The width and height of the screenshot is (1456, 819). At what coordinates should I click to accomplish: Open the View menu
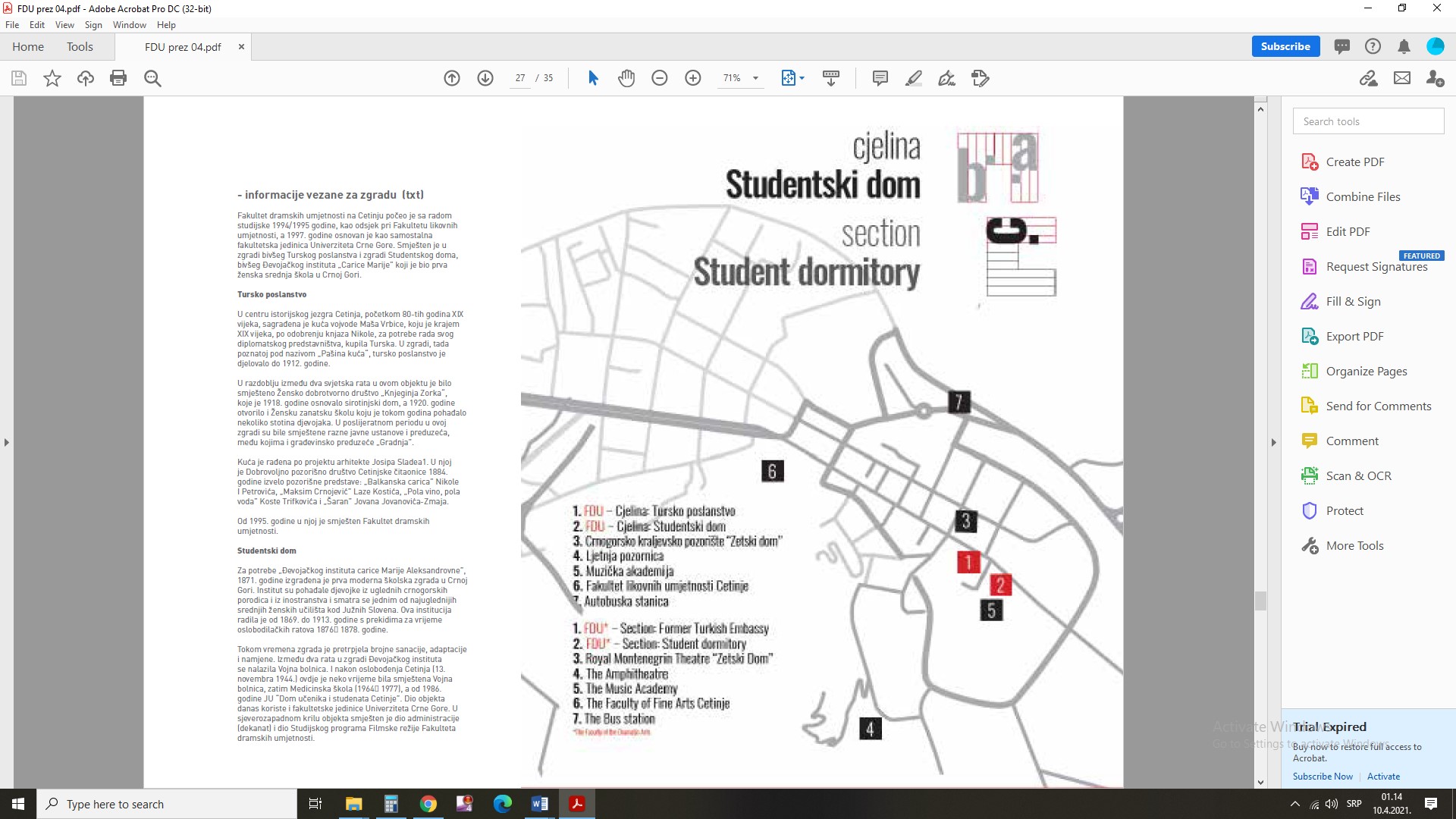(x=65, y=25)
